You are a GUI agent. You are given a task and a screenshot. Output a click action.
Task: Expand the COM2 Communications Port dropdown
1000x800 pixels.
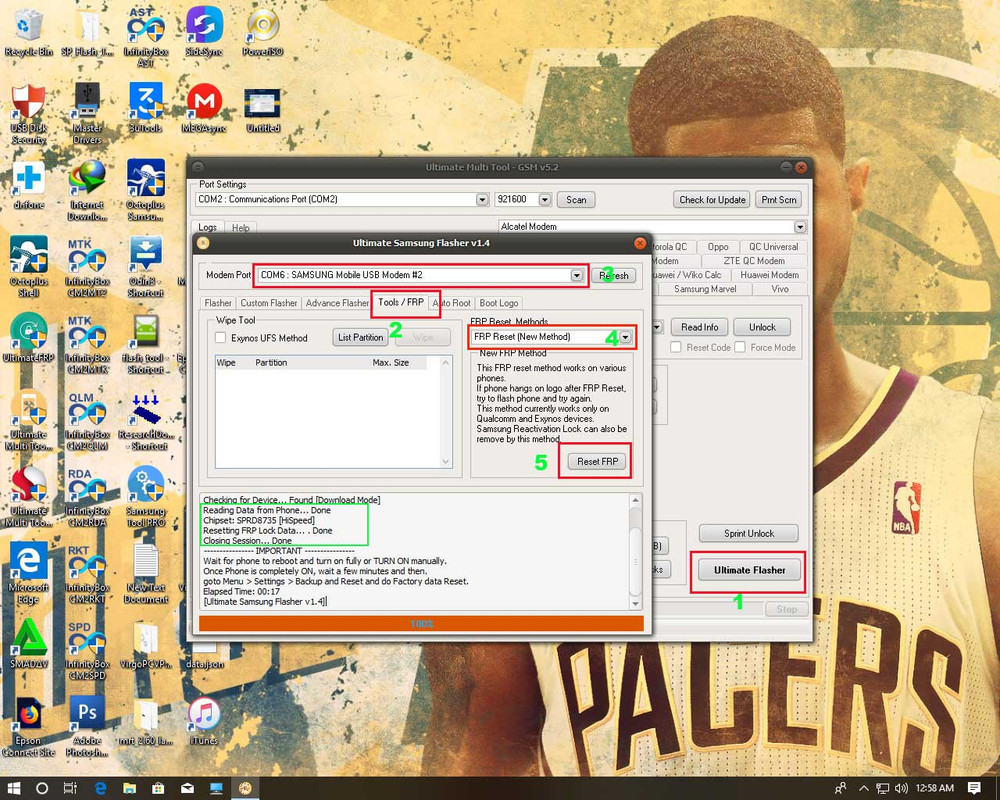coord(483,200)
